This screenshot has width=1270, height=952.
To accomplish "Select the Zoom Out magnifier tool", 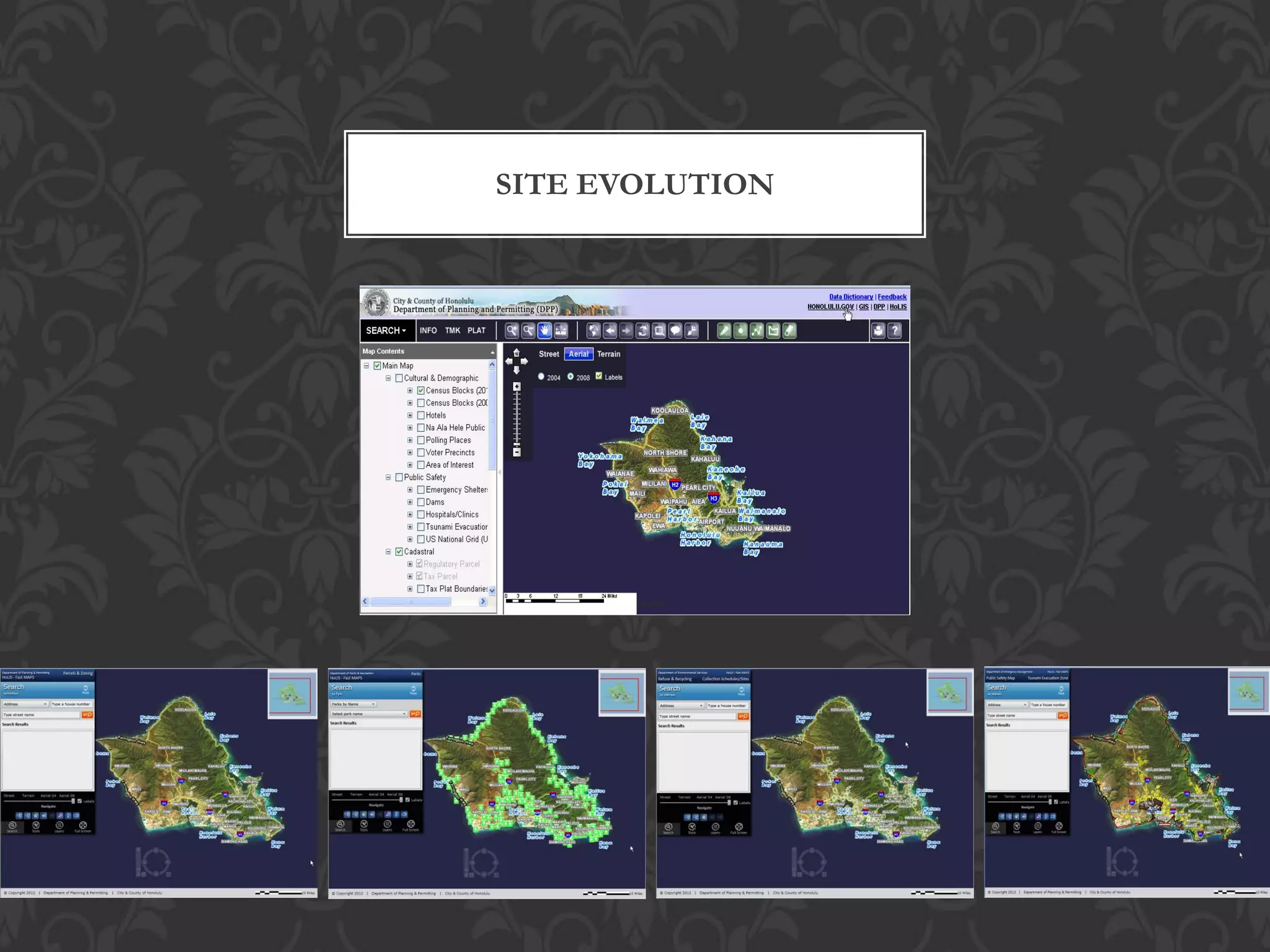I will pyautogui.click(x=528, y=331).
